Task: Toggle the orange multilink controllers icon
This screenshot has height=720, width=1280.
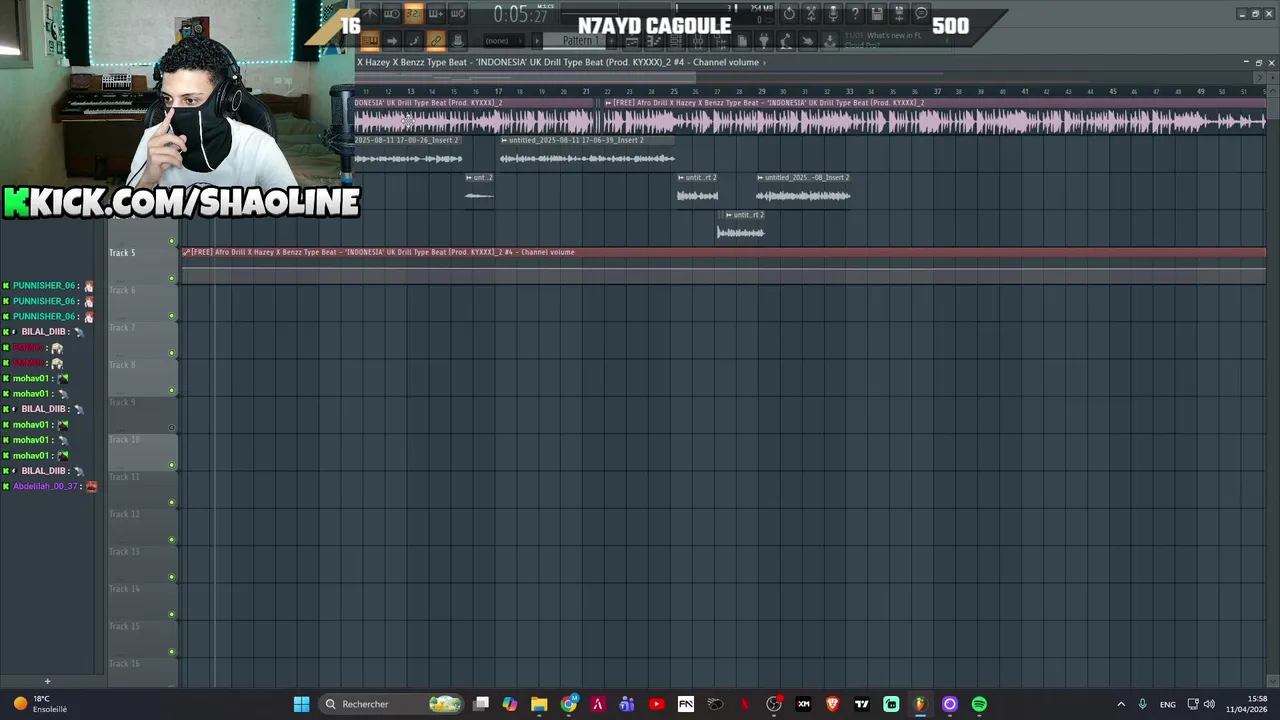Action: (x=436, y=40)
